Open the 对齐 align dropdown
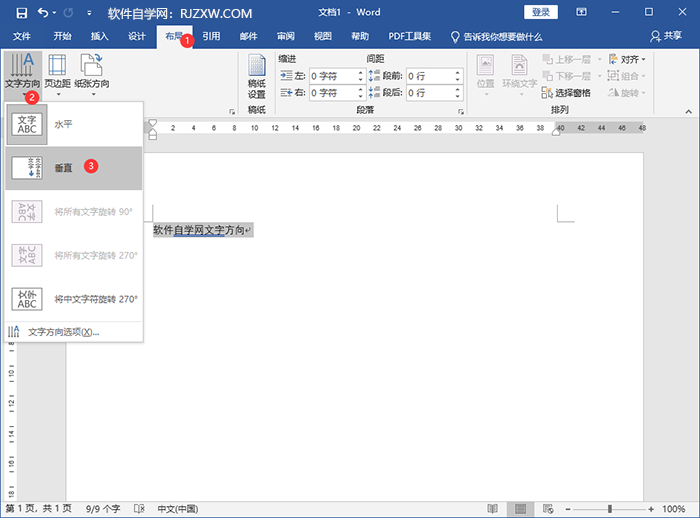 click(x=627, y=59)
